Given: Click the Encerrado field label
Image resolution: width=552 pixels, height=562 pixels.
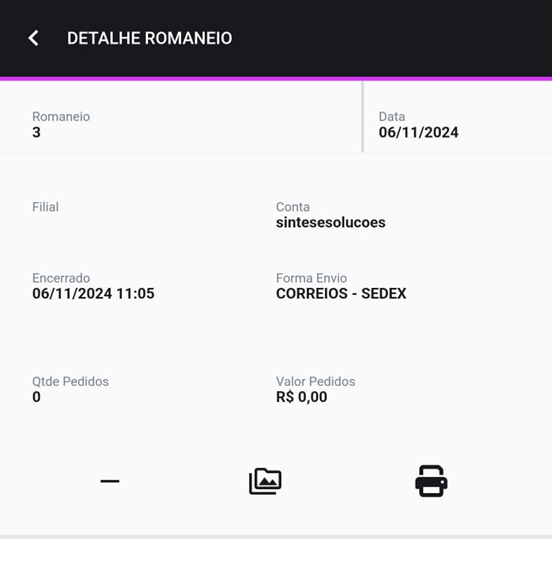Looking at the screenshot, I should pyautogui.click(x=61, y=278).
